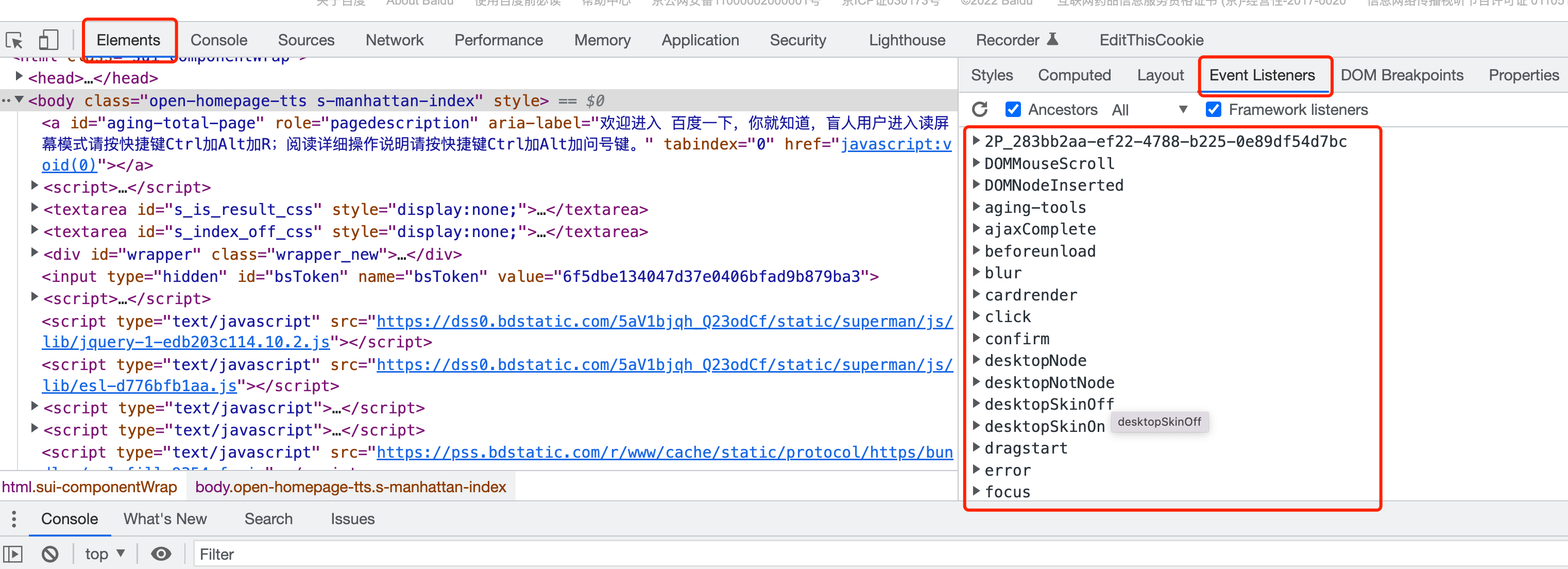Click the console sidebar toggle icon

[13, 554]
